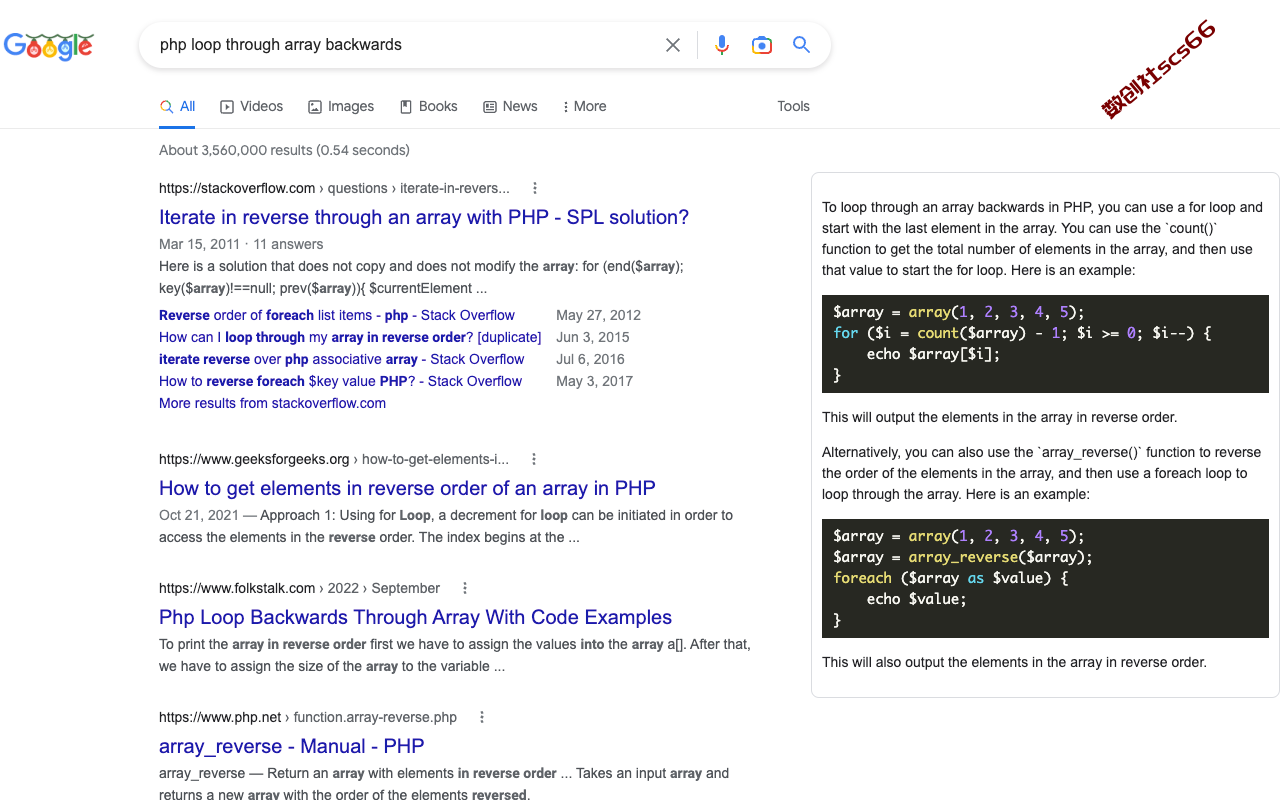Start voice search with the microphone icon
The width and height of the screenshot is (1280, 800).
click(722, 45)
